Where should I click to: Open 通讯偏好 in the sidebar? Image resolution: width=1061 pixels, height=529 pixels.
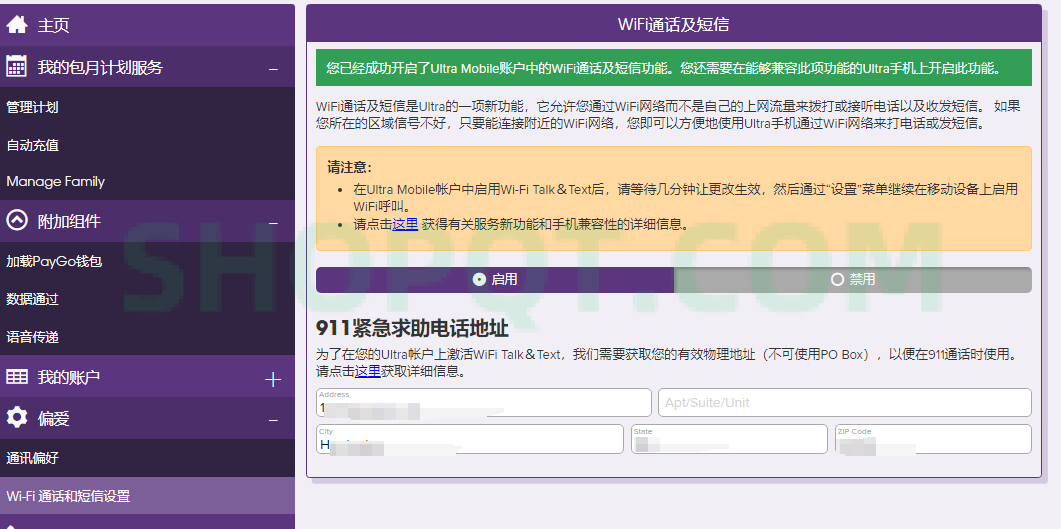point(32,458)
